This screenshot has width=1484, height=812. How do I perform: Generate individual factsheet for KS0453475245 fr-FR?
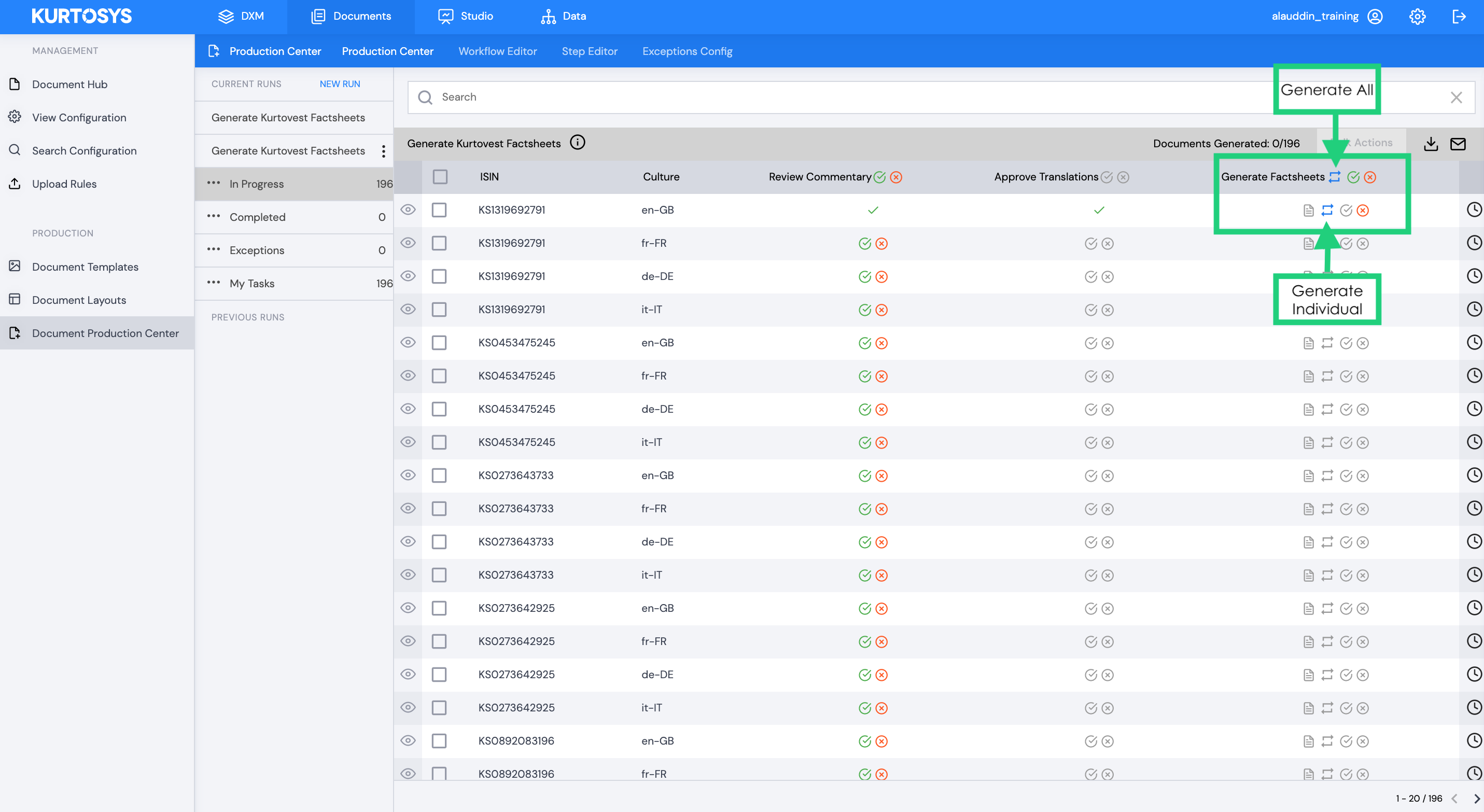click(x=1327, y=376)
